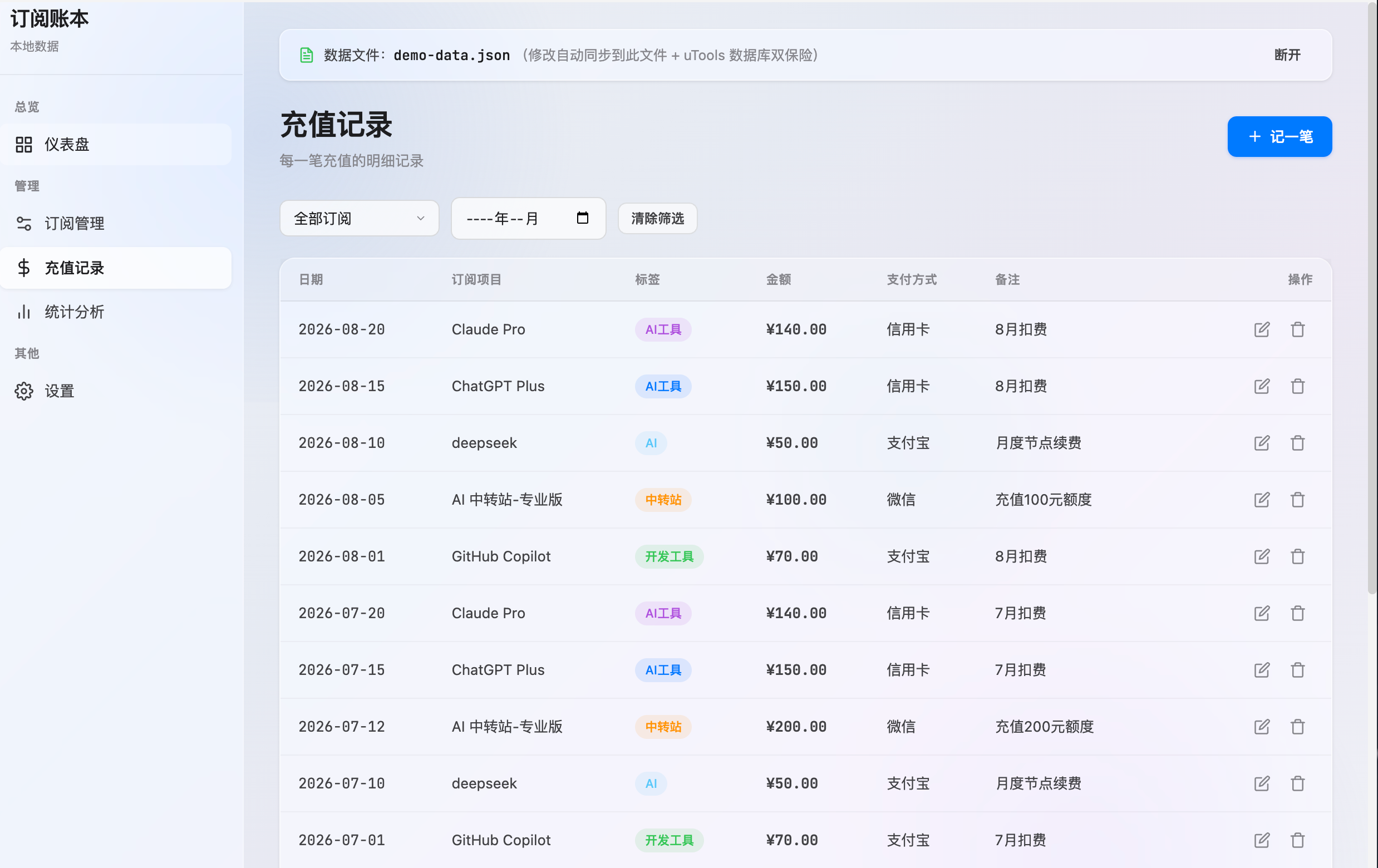Click the page's vertical scrollbar

tap(1372, 298)
